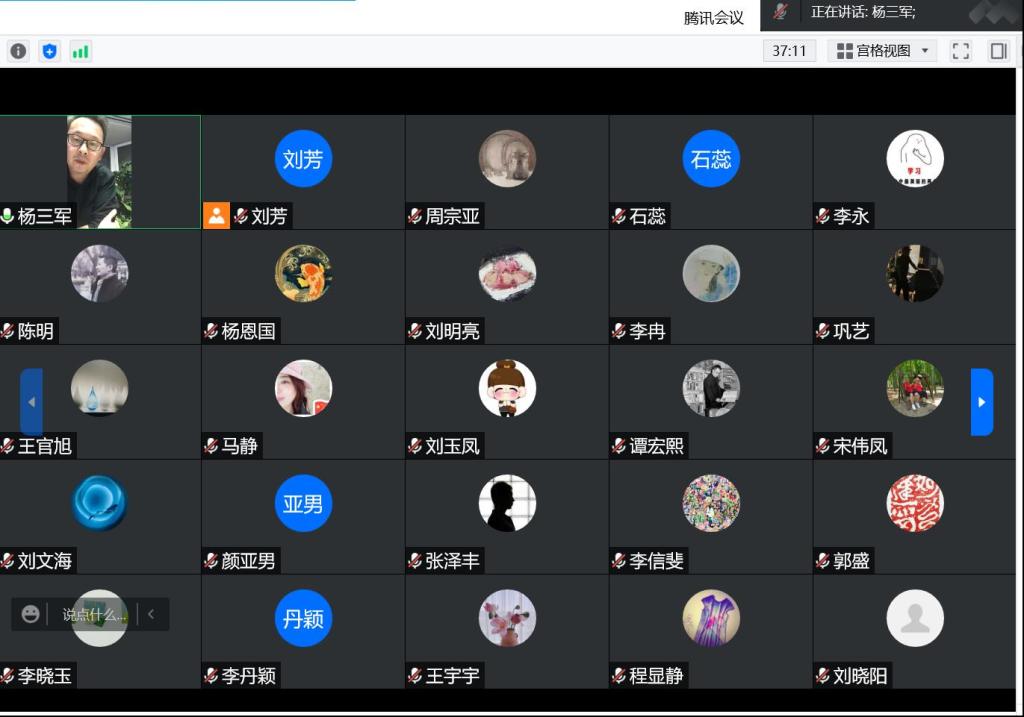1024x717 pixels.
Task: Go to next page of participants
Action: click(x=981, y=402)
